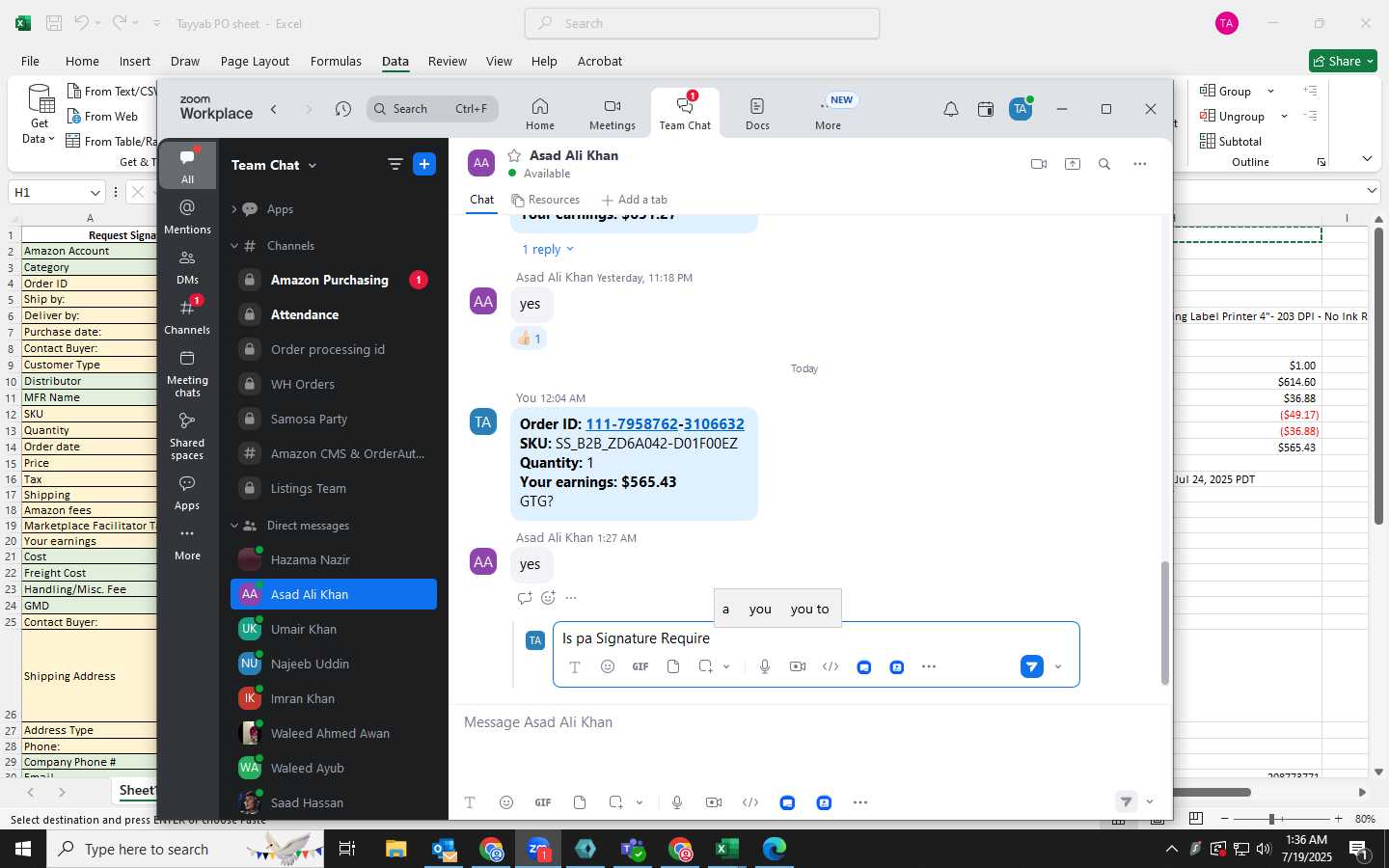Click the Excel Share button
Screen dimensions: 1389x868
point(1342,61)
